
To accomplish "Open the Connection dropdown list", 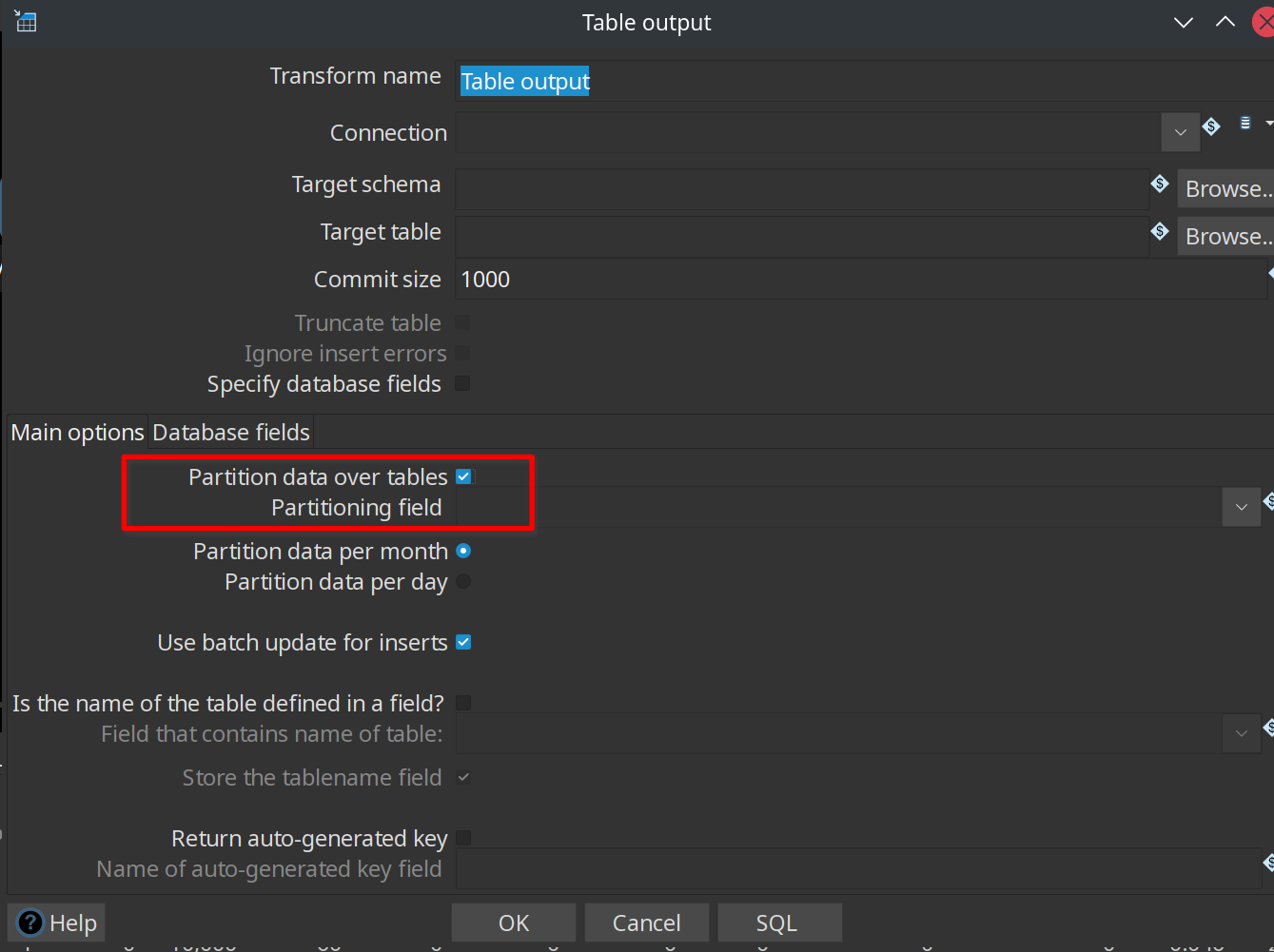I will pos(1180,132).
